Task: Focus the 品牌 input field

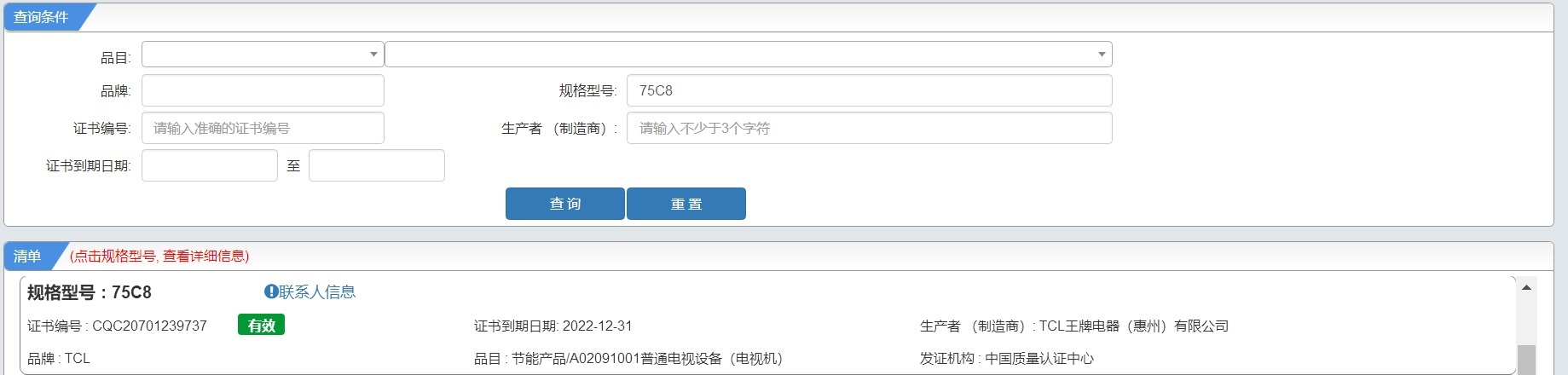Action: click(x=263, y=90)
